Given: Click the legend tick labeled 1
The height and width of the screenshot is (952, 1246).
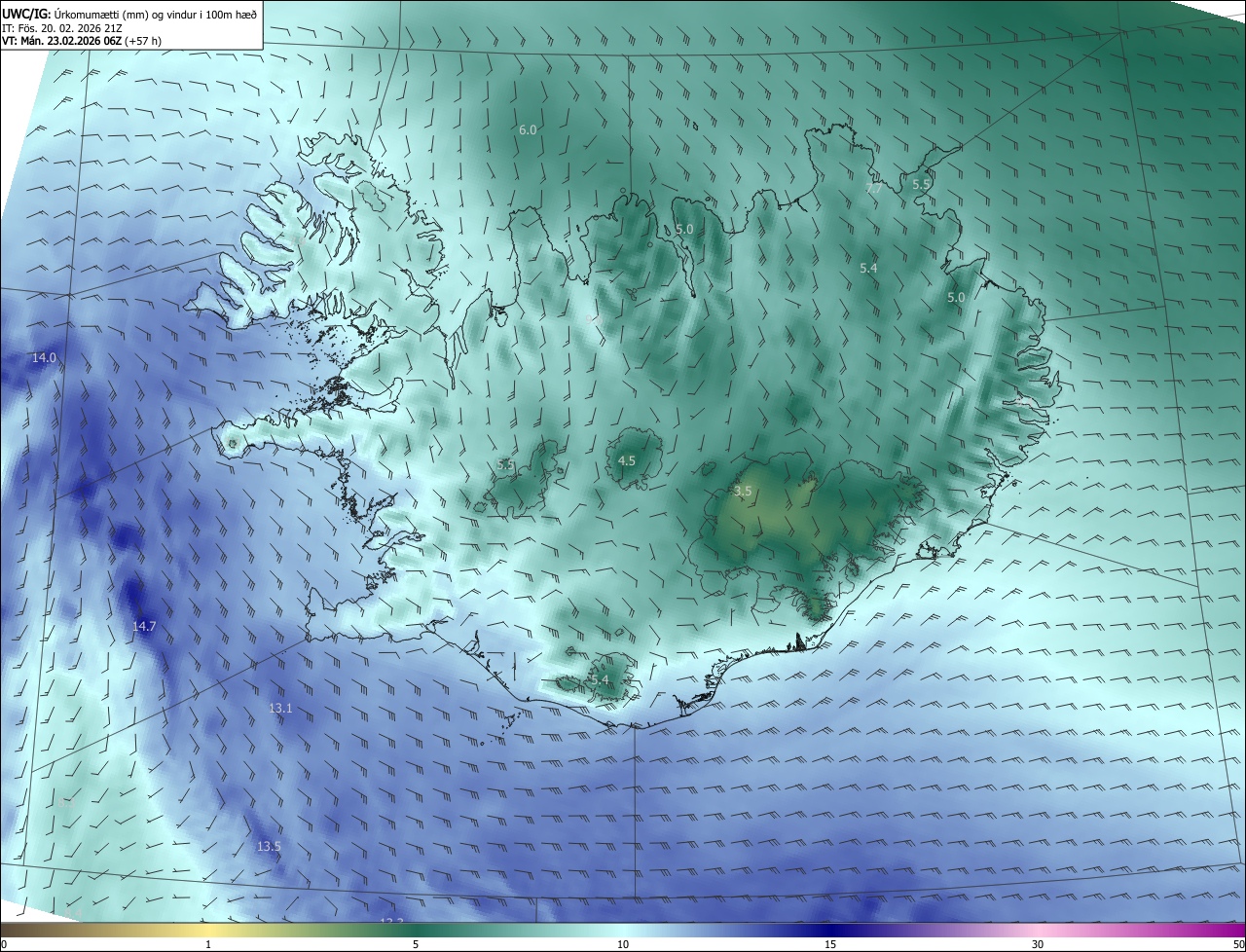Looking at the screenshot, I should coord(208,944).
